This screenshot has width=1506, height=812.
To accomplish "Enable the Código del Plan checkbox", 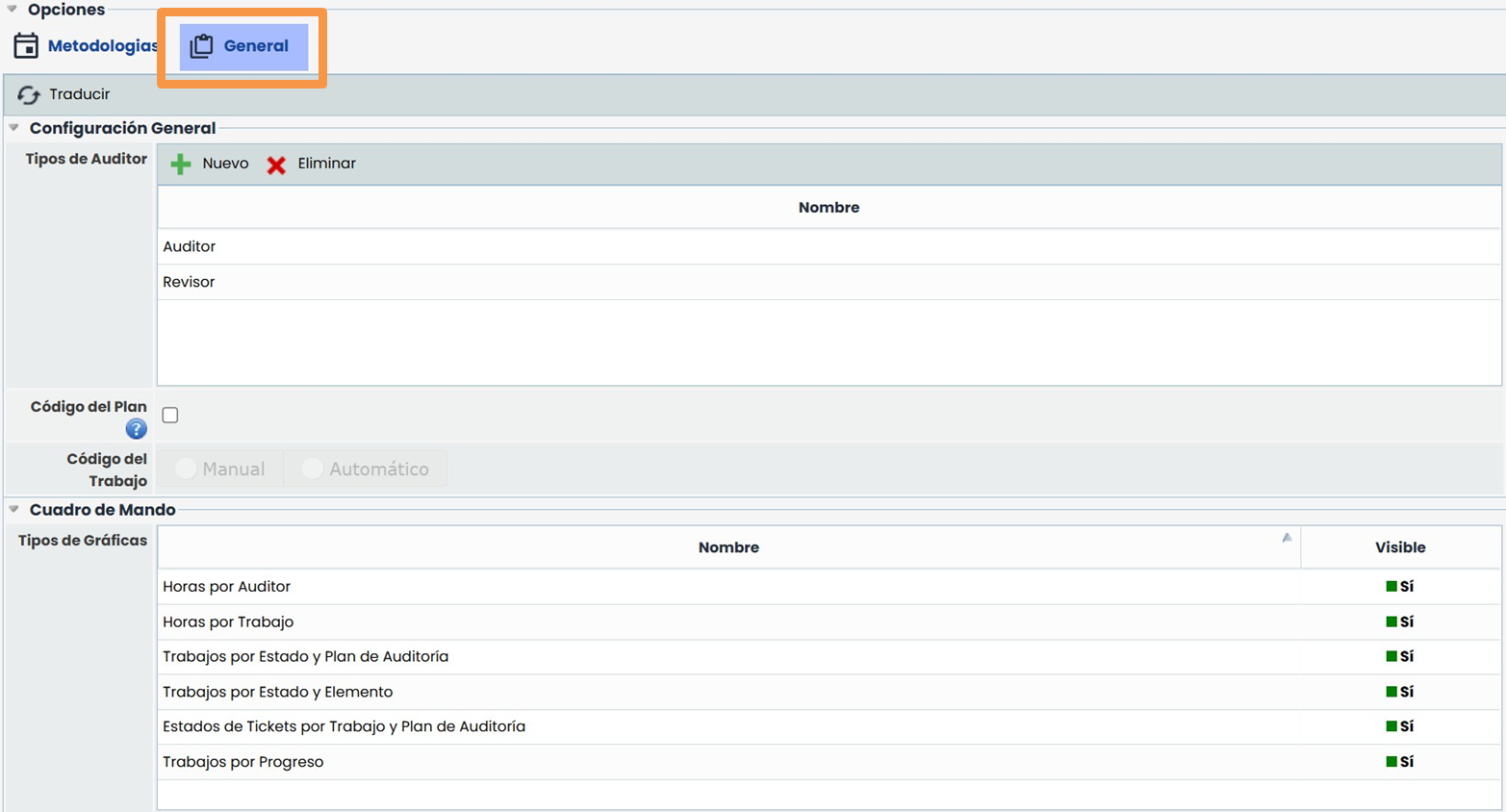I will pyautogui.click(x=170, y=416).
